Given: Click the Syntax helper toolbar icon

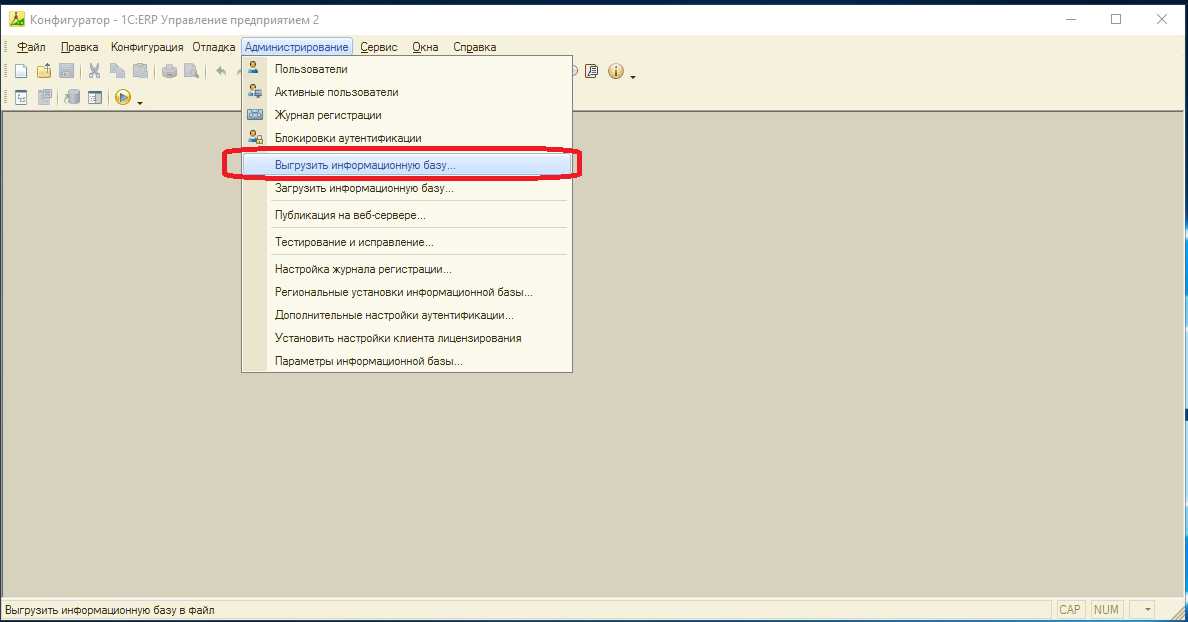Looking at the screenshot, I should coord(592,71).
